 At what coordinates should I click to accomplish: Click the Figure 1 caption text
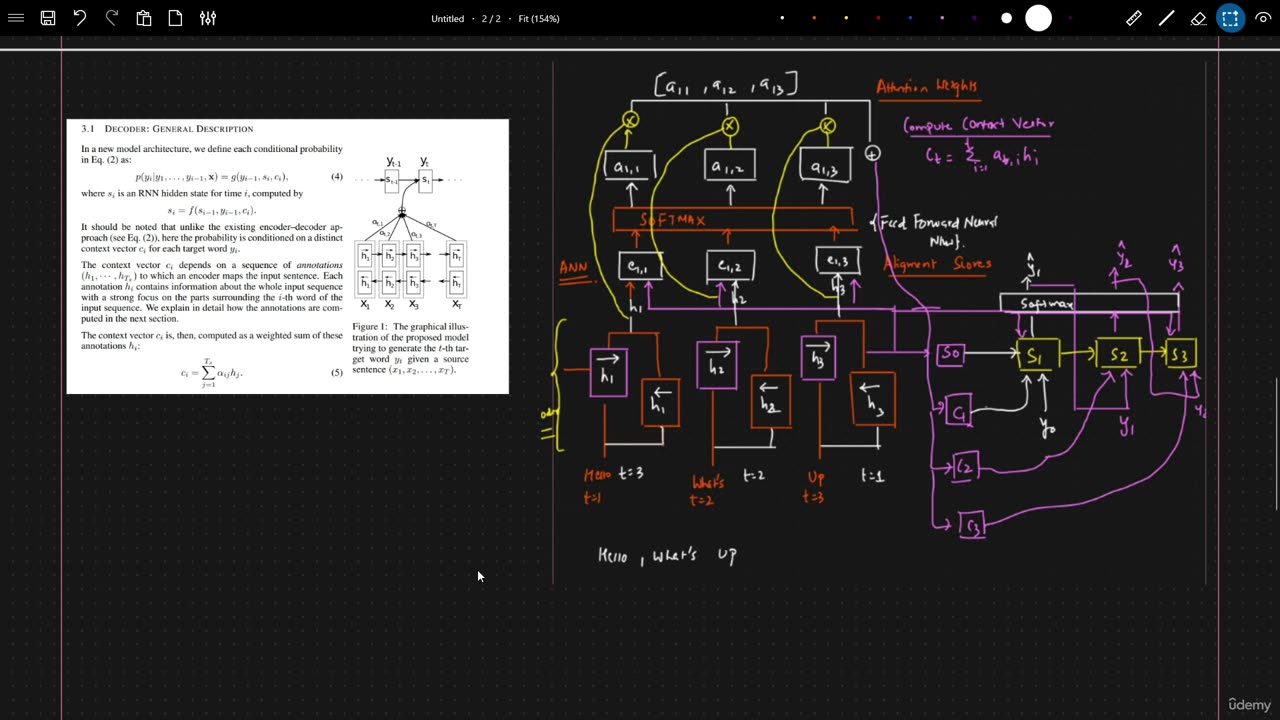coord(410,348)
